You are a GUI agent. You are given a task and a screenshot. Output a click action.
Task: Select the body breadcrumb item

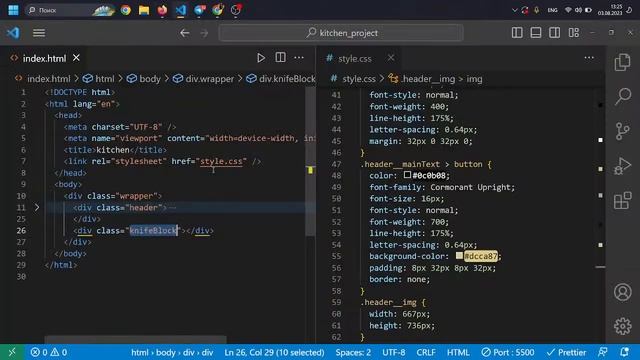point(144,79)
